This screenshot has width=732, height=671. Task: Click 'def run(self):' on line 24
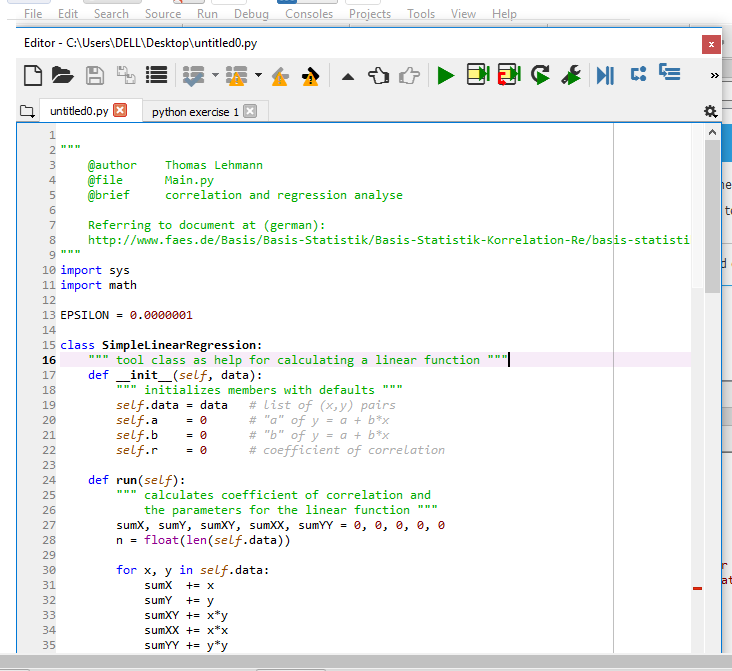(x=136, y=480)
